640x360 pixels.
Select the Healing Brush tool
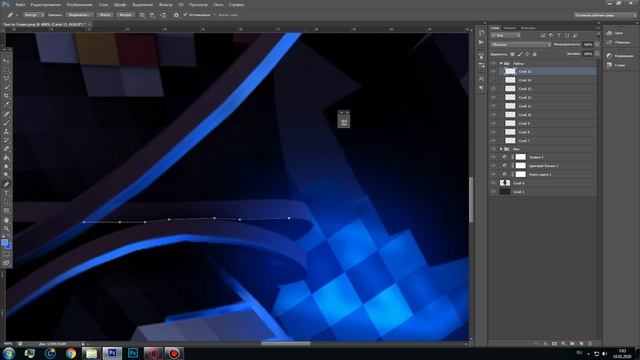tap(6, 114)
